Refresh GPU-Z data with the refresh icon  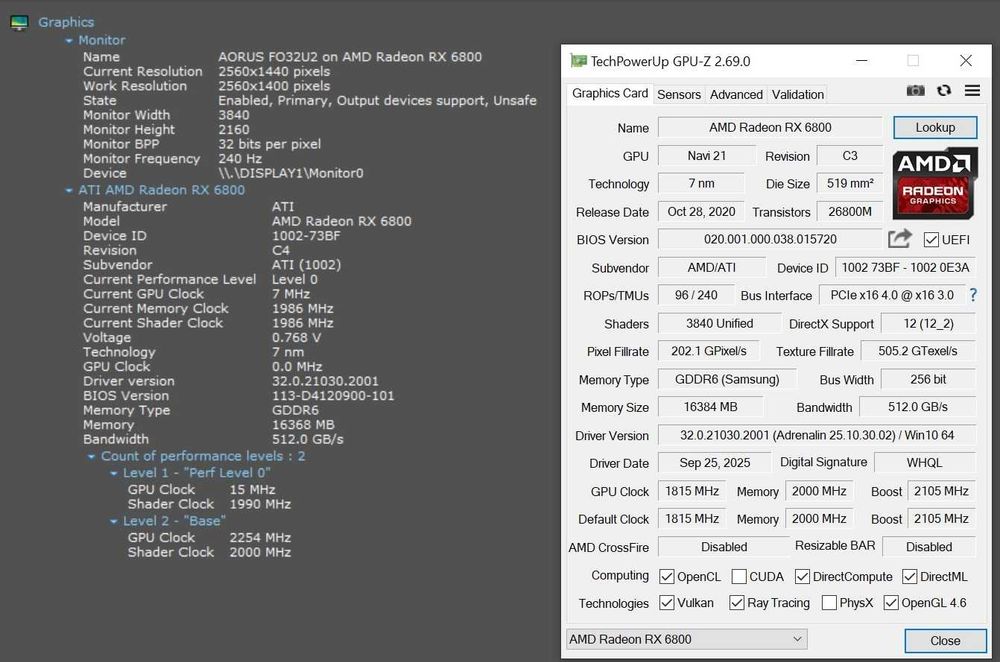(944, 91)
